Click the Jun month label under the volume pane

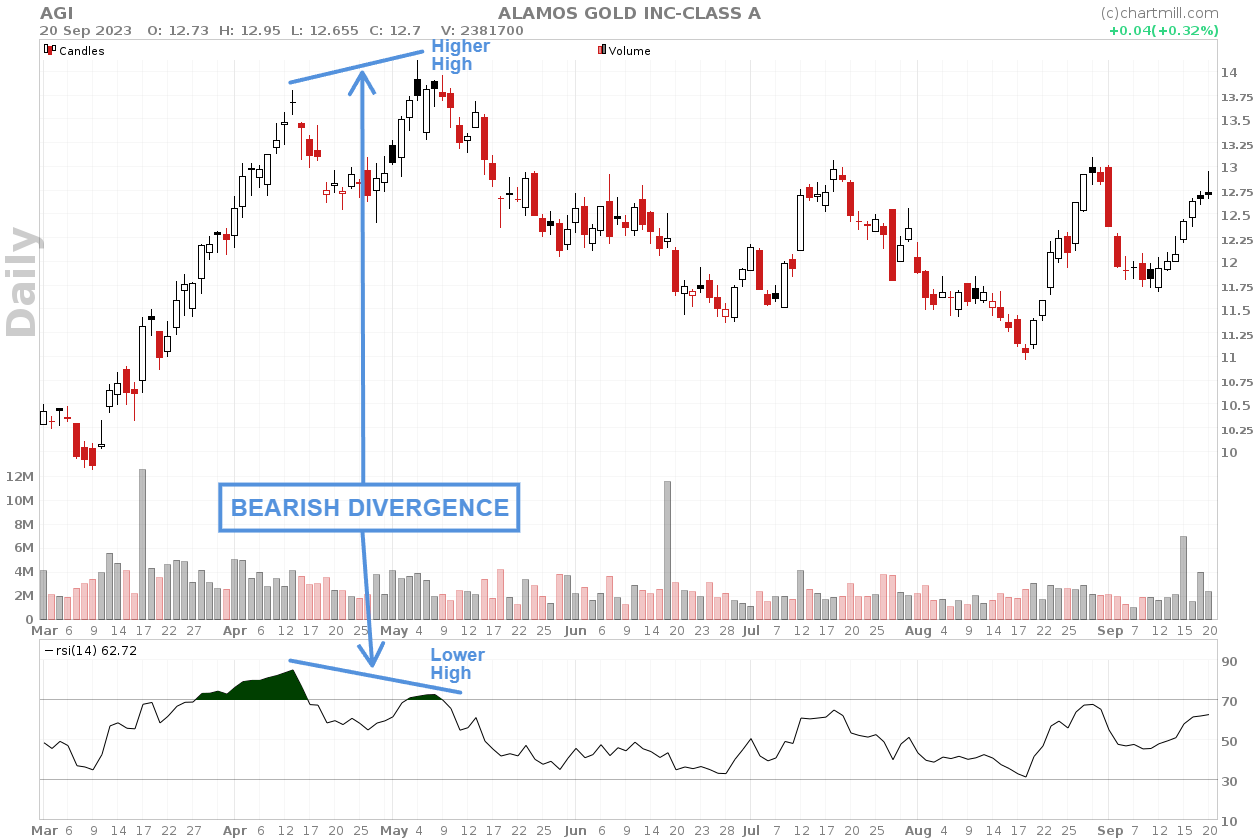coord(575,631)
